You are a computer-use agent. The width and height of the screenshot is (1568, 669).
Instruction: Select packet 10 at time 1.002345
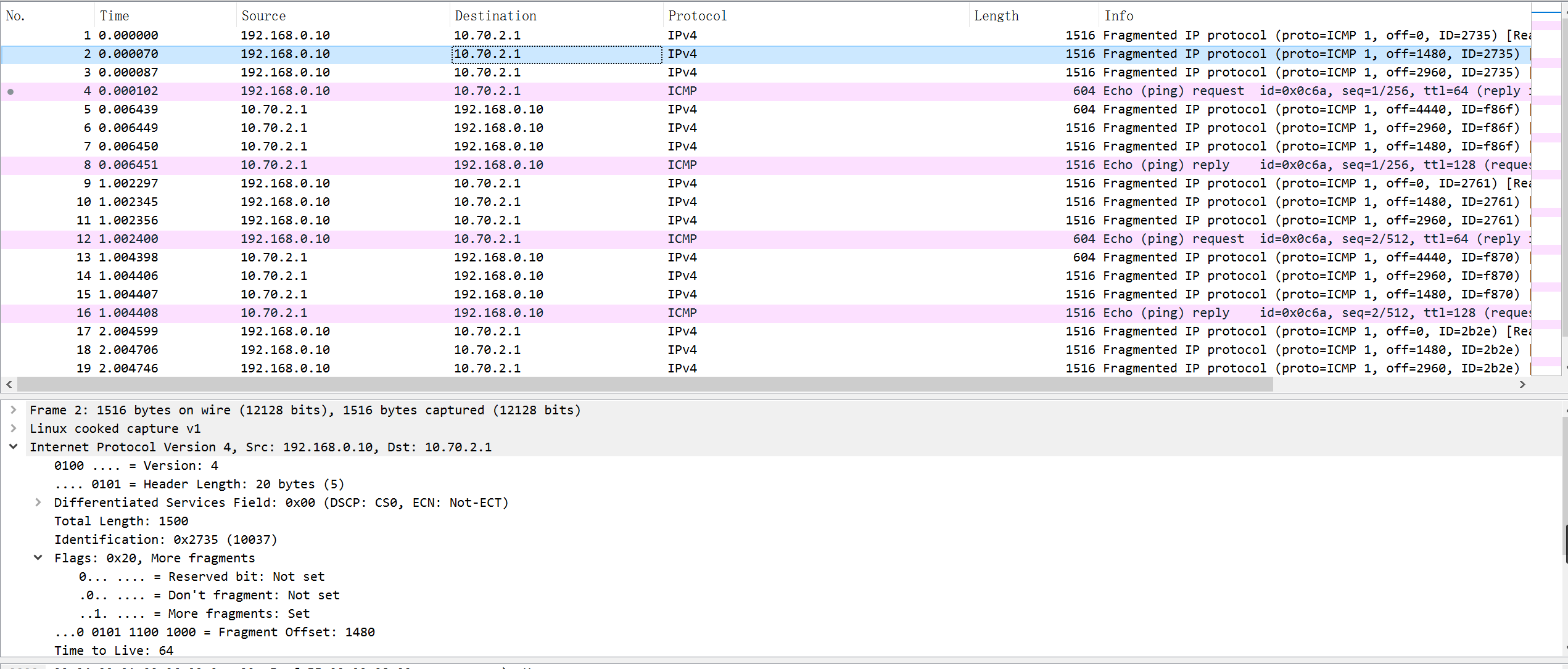click(x=765, y=202)
